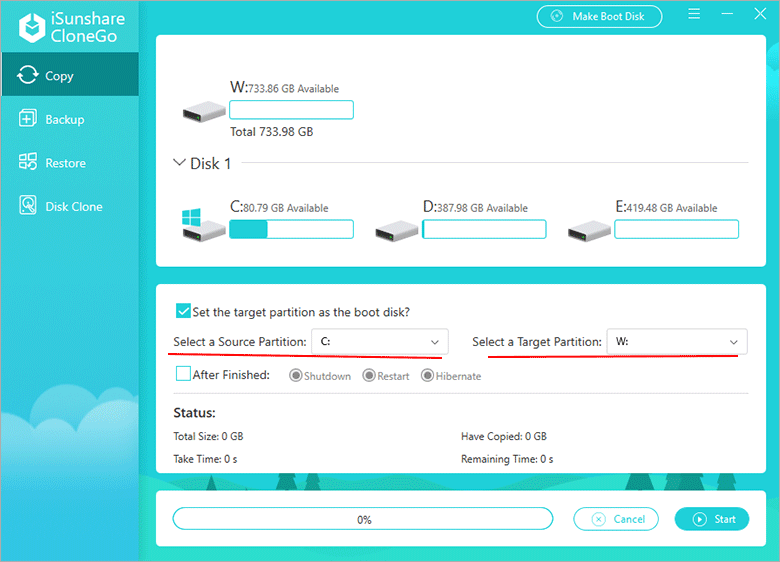Select the W: drive icon

[x=203, y=111]
